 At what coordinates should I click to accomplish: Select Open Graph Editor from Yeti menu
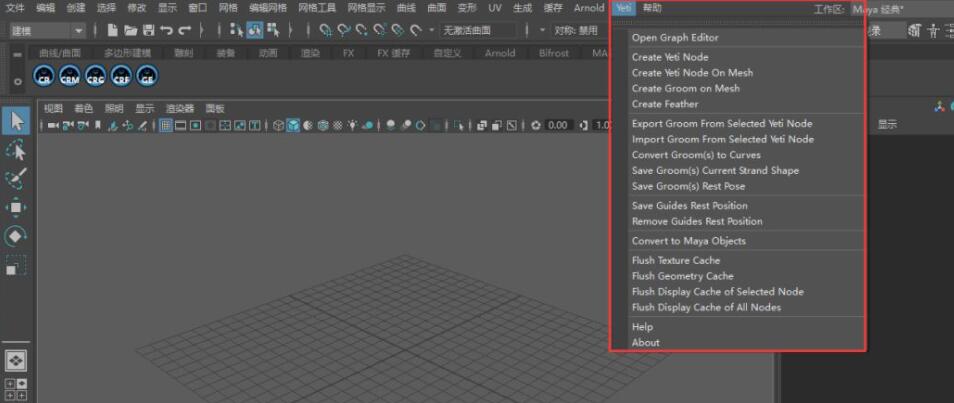point(675,38)
